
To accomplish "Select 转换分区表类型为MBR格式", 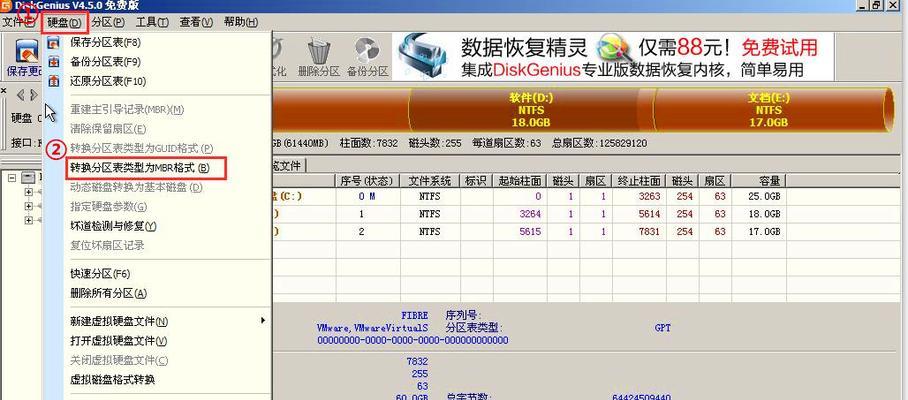I will pyautogui.click(x=139, y=168).
